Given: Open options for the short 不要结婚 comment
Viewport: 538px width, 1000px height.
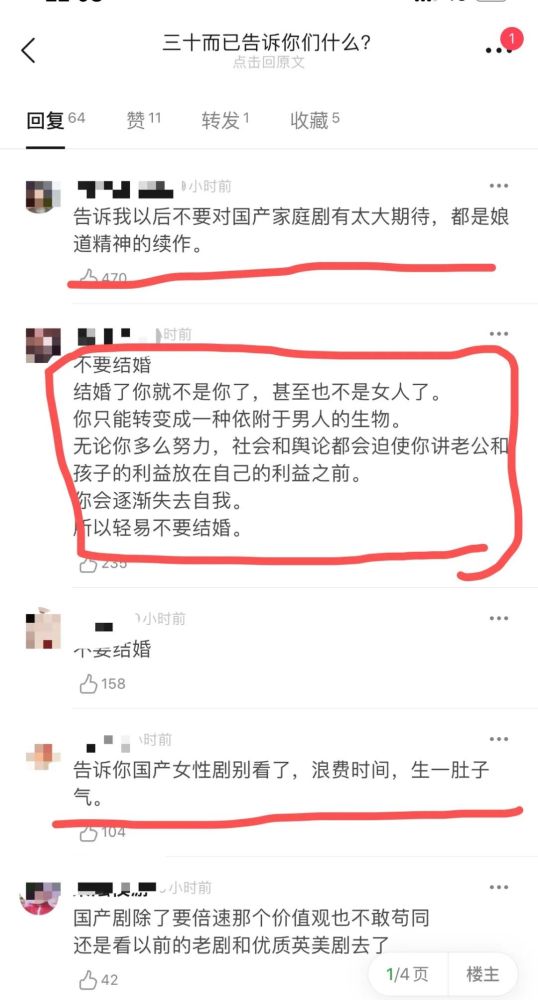Looking at the screenshot, I should pos(498,618).
